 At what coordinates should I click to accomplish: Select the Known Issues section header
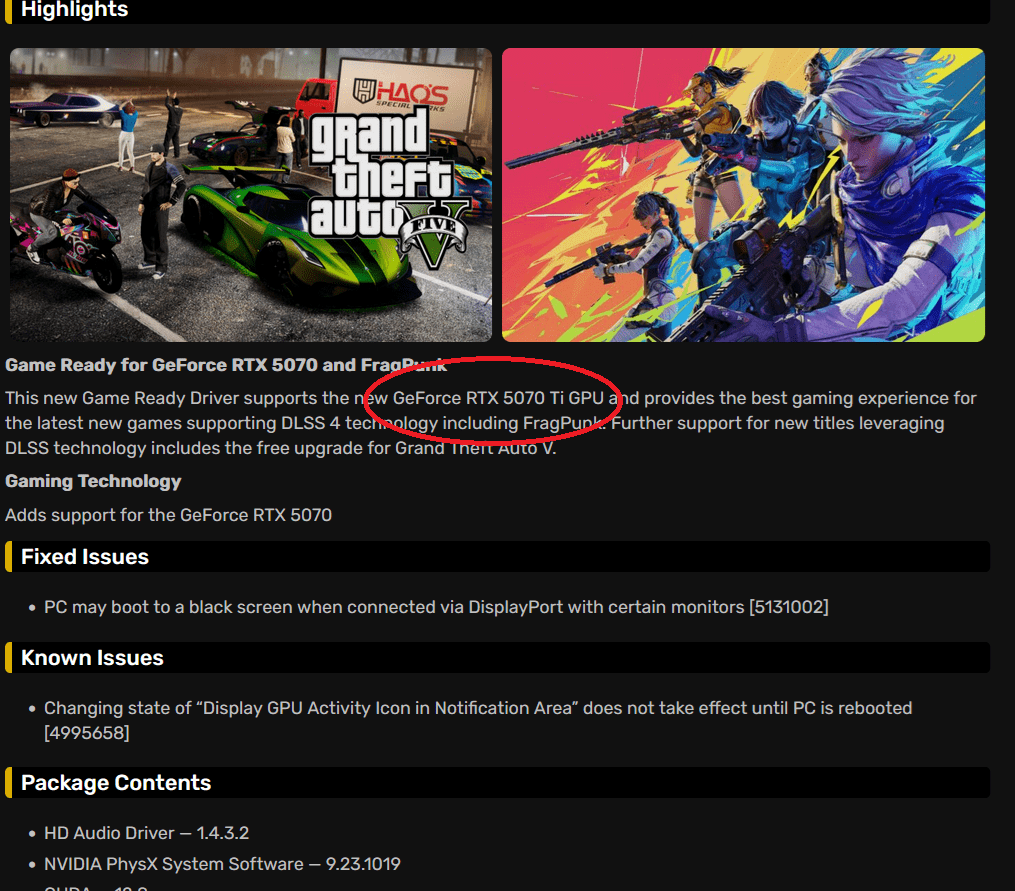497,658
